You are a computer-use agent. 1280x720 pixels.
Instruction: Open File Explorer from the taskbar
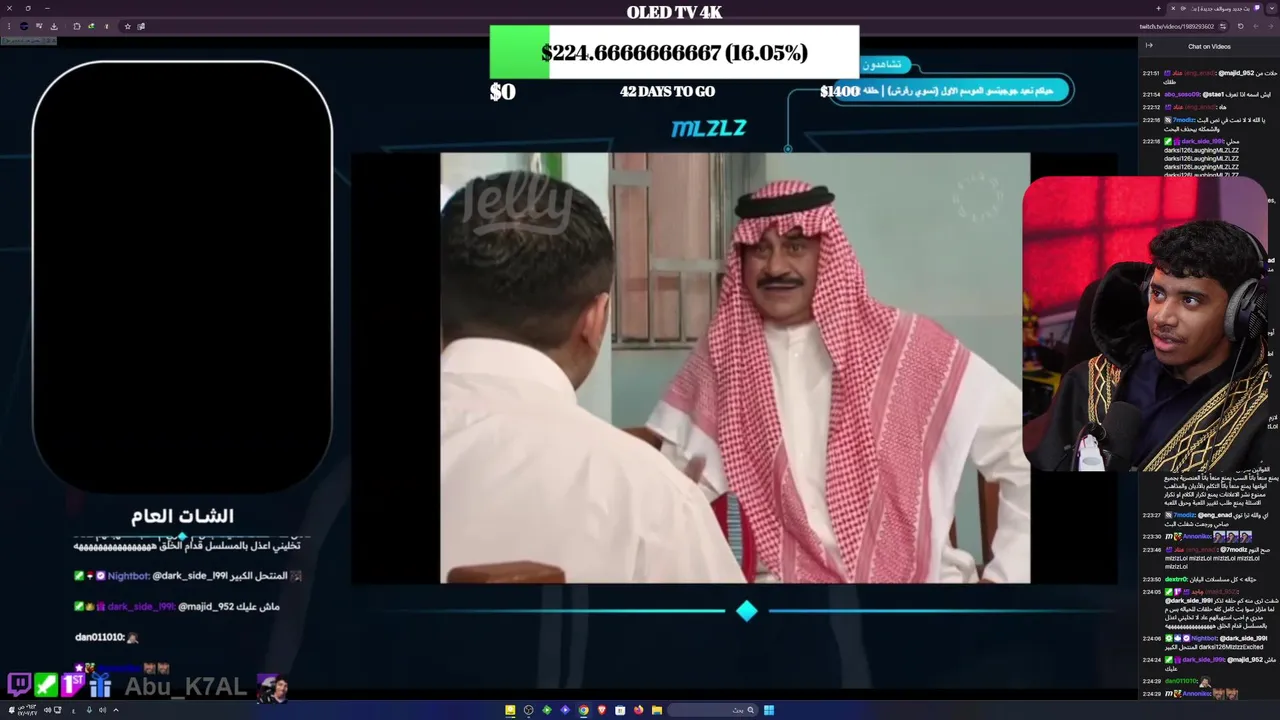pos(657,710)
